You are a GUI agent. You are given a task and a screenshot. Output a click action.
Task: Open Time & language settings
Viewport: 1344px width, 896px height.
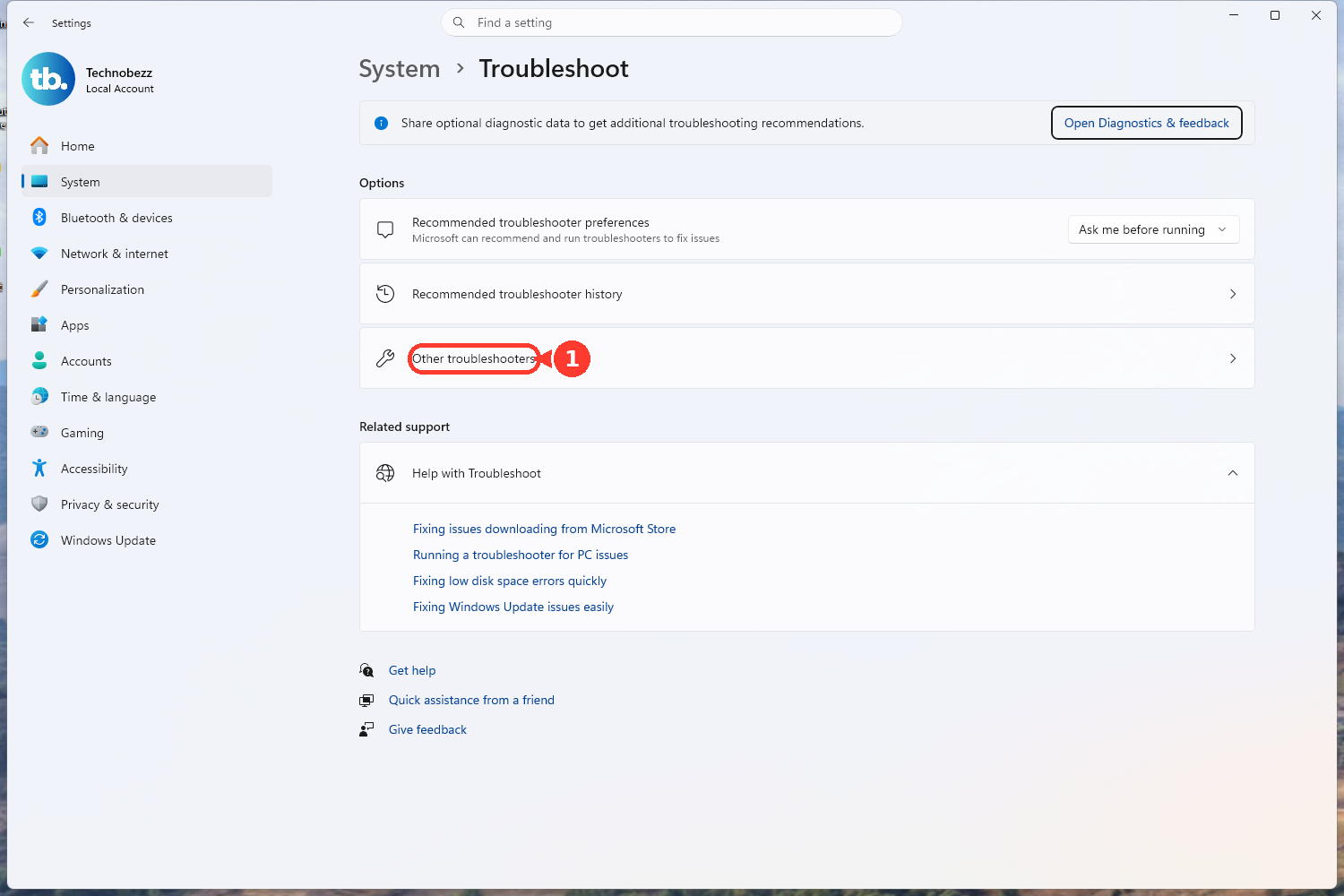pos(147,396)
